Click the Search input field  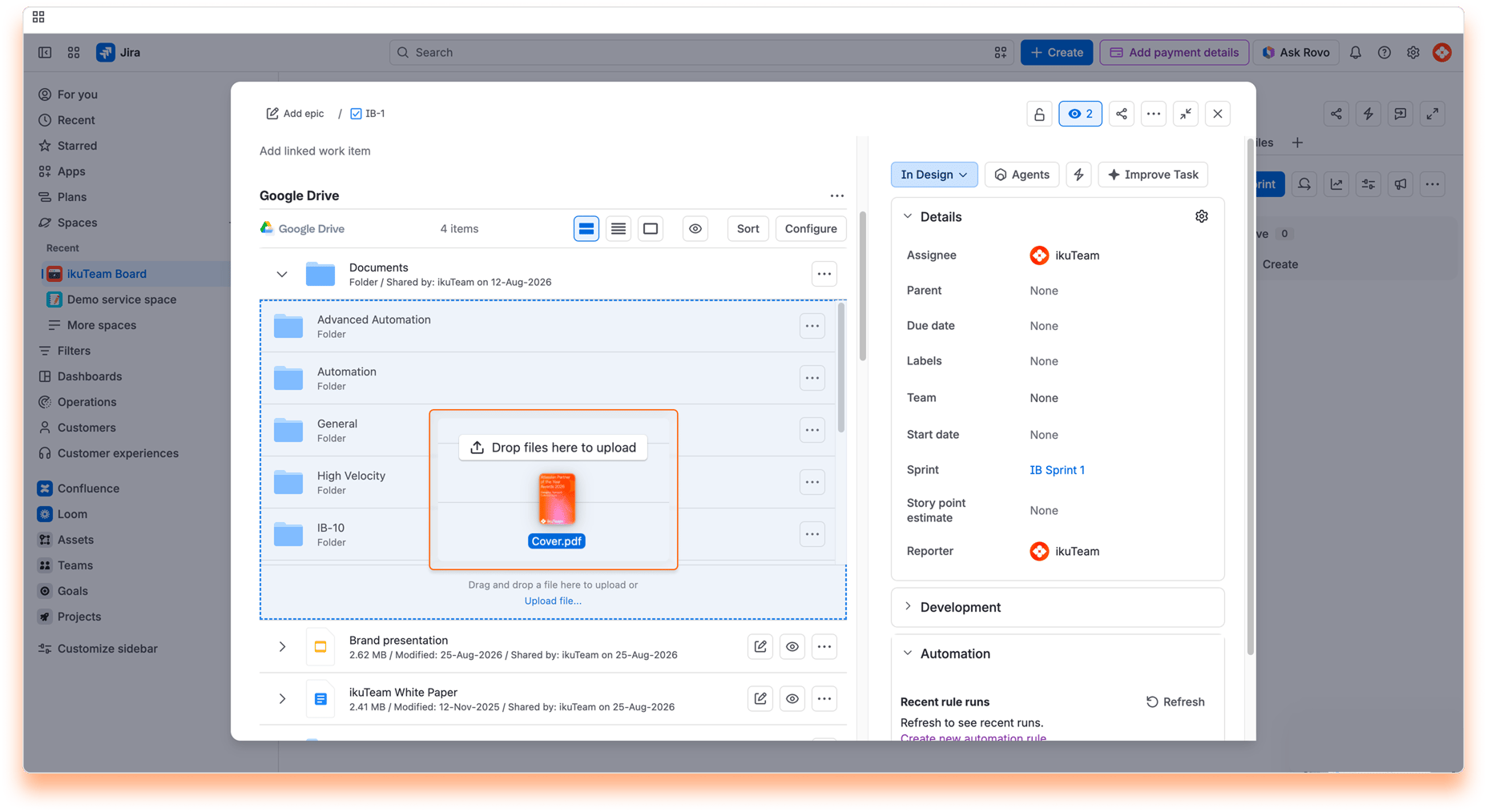coord(701,52)
